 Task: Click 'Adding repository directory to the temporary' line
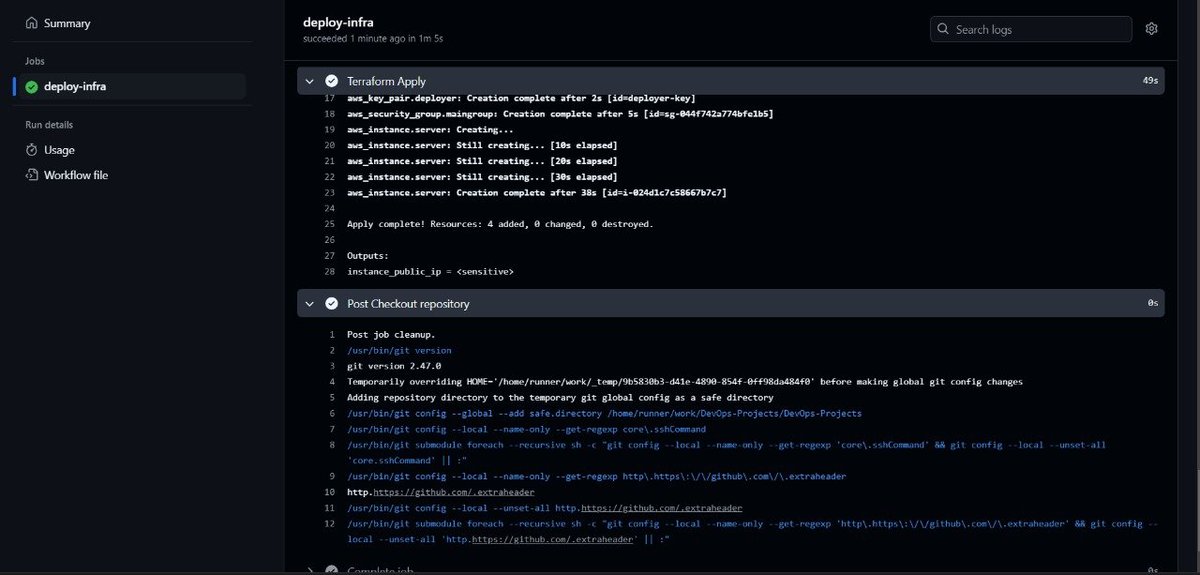pyautogui.click(x=560, y=397)
